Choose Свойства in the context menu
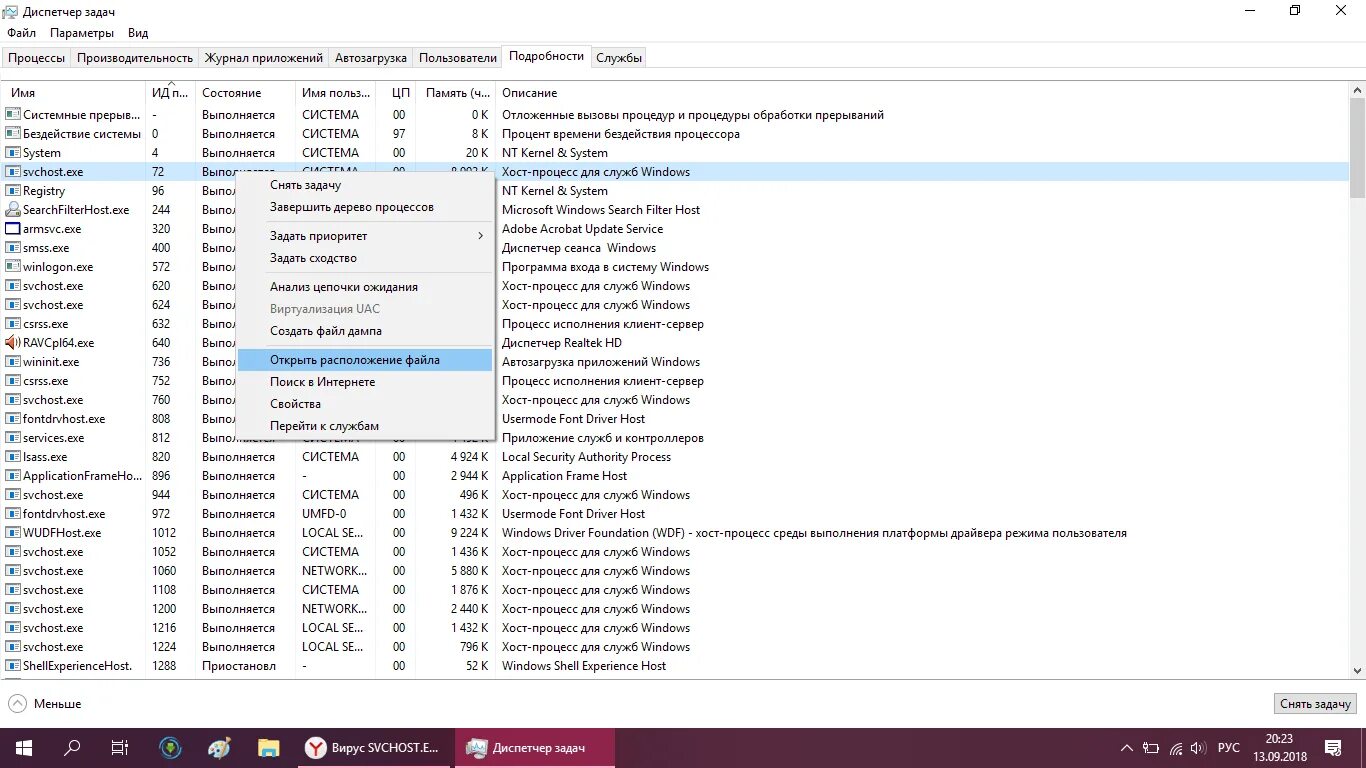The height and width of the screenshot is (768, 1366). (x=366, y=404)
